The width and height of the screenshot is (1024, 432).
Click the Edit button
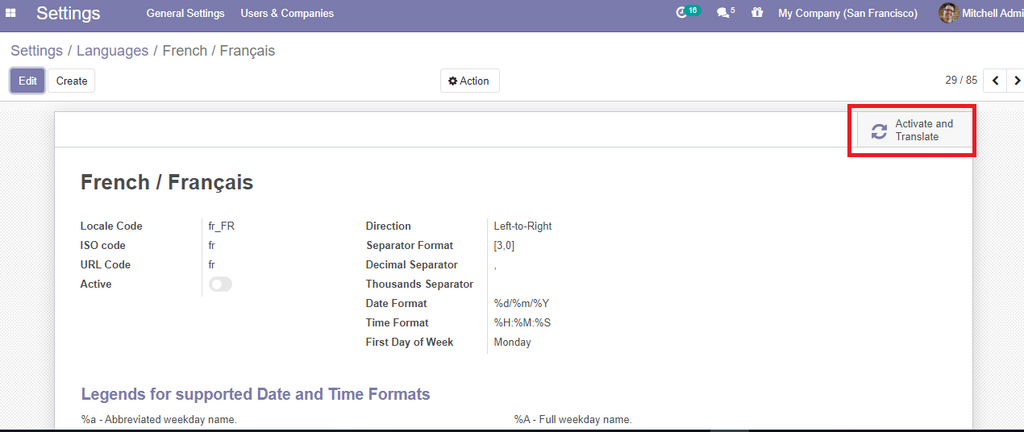pos(27,81)
